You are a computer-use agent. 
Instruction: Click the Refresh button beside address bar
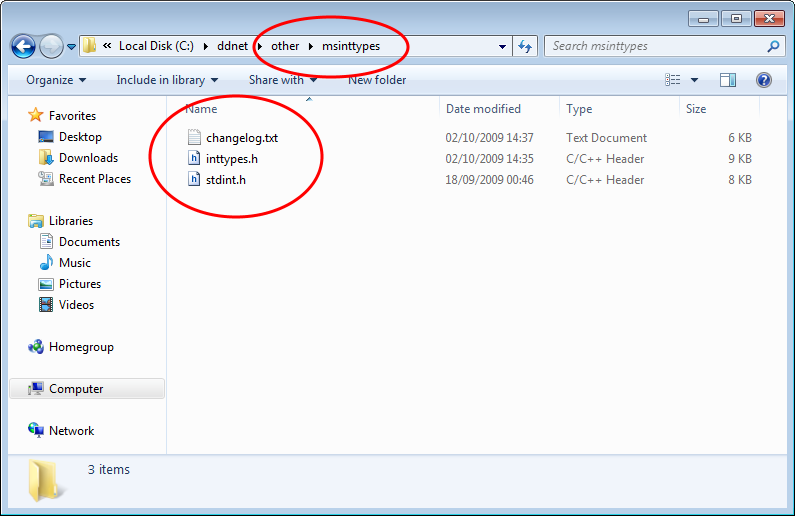[x=526, y=46]
